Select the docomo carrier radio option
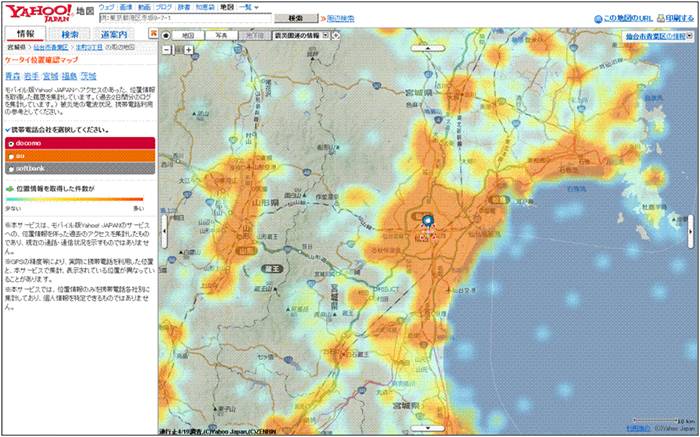The image size is (700, 437). pyautogui.click(x=9, y=143)
